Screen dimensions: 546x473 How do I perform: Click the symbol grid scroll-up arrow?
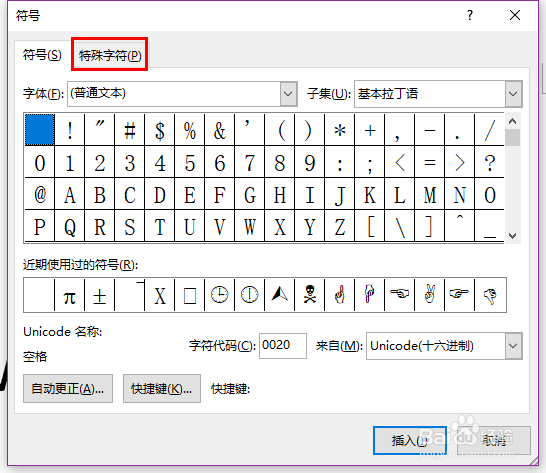512,121
